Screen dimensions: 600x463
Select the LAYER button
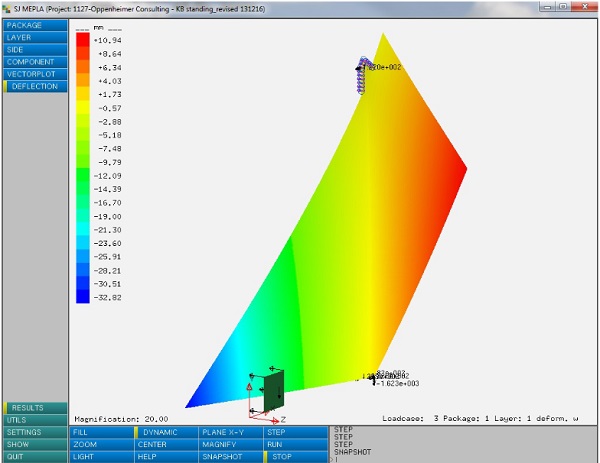(35, 37)
